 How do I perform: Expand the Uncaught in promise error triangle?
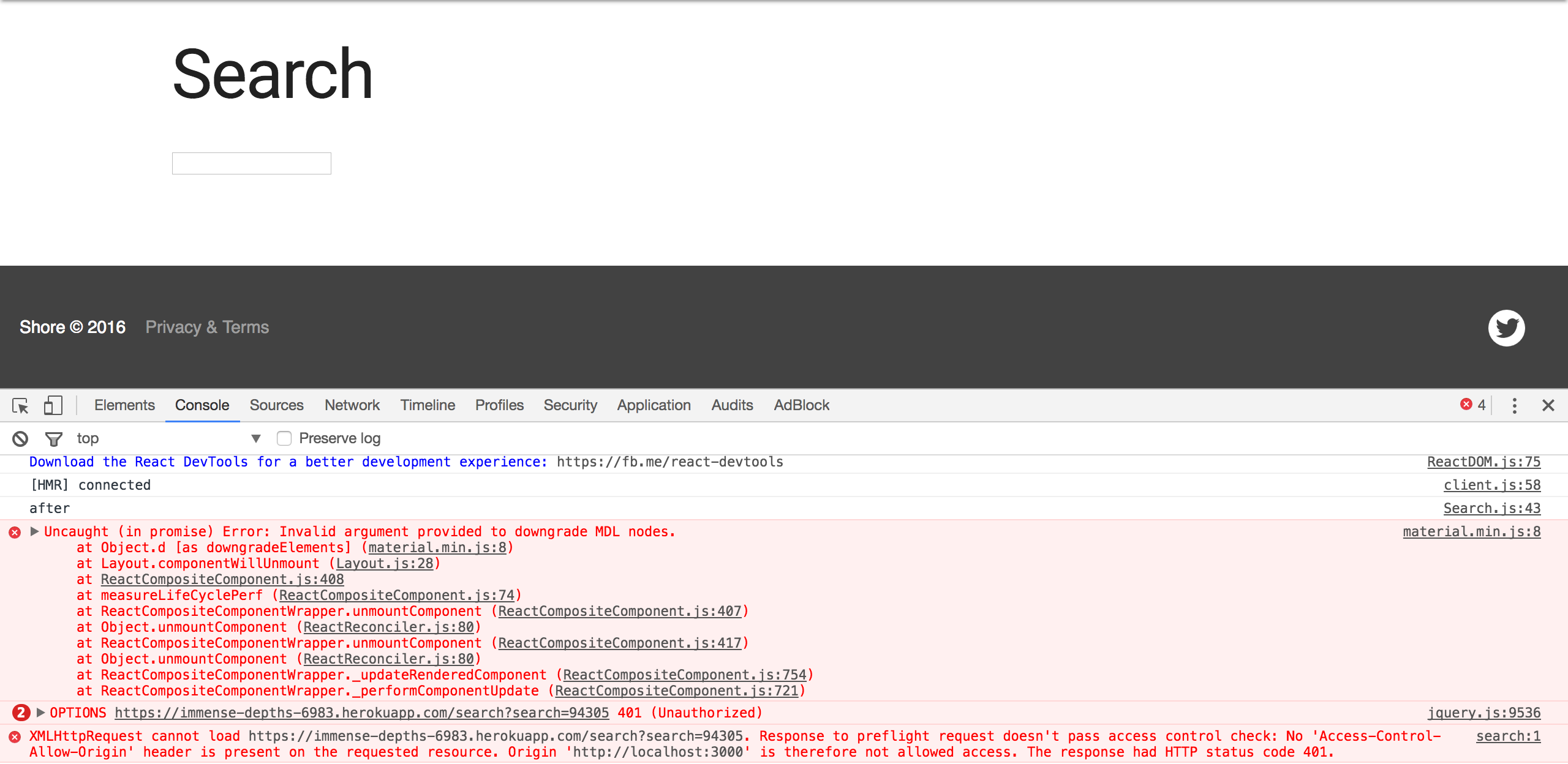(34, 531)
